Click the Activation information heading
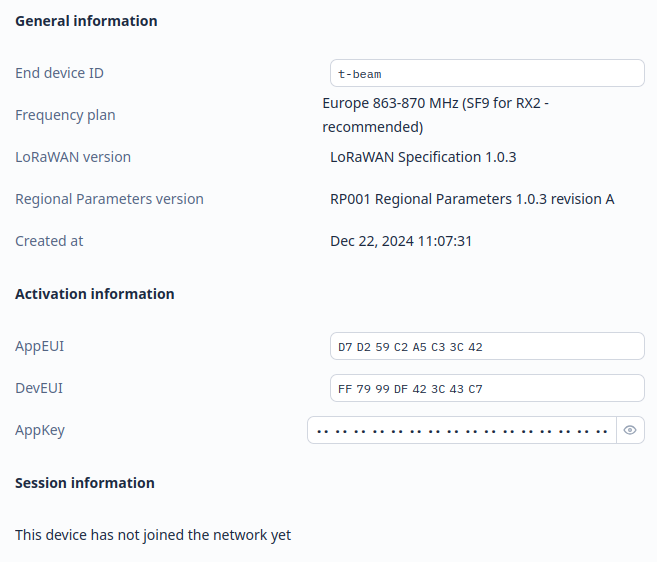This screenshot has height=562, width=657. 95,294
